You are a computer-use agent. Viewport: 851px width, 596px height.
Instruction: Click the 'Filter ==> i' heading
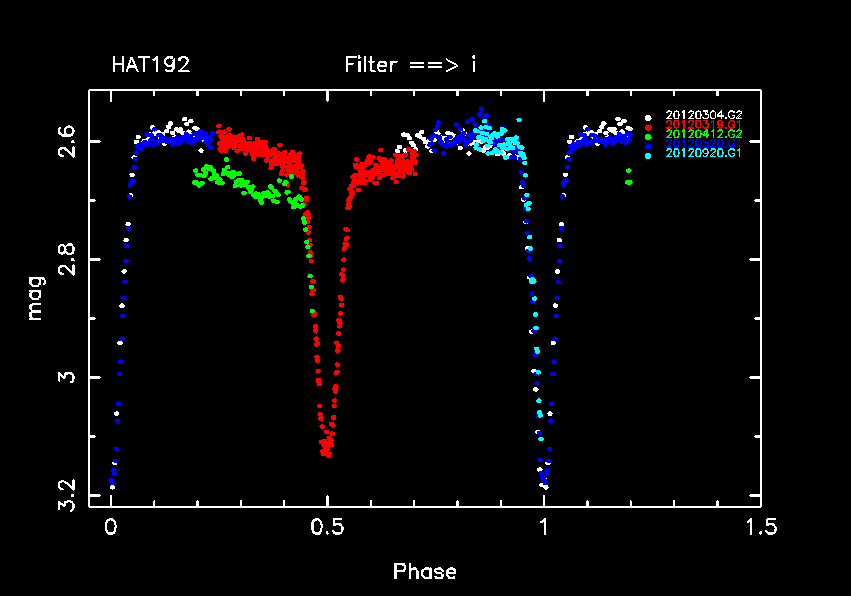[x=410, y=66]
